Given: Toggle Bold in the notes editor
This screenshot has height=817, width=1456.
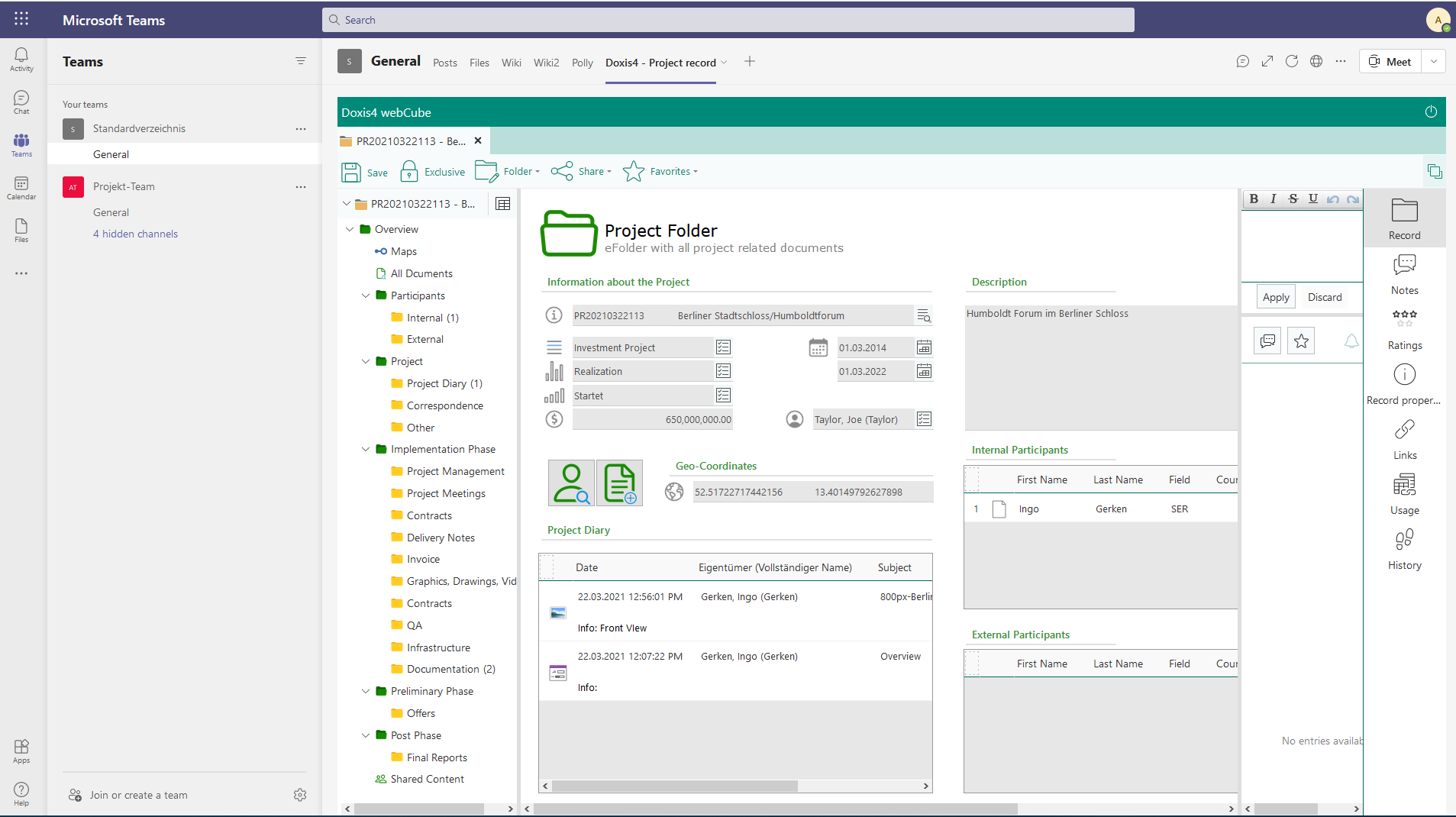Looking at the screenshot, I should click(x=1254, y=199).
